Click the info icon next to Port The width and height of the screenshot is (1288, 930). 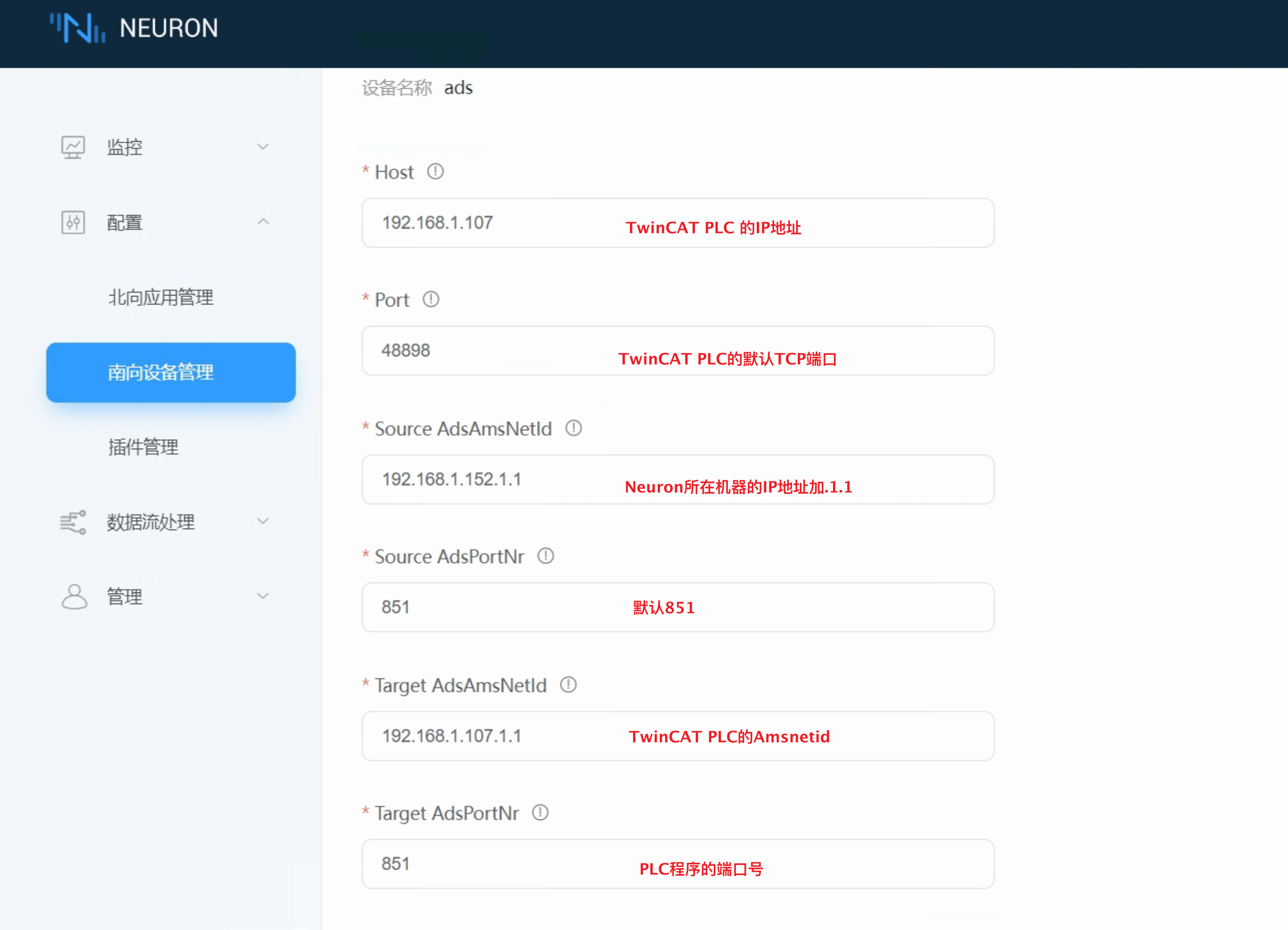pyautogui.click(x=430, y=299)
